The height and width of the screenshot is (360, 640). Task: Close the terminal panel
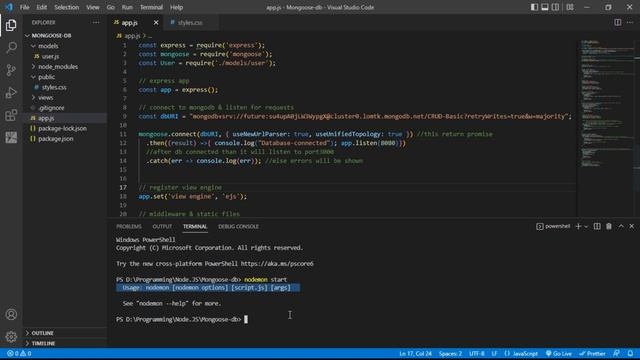point(631,226)
